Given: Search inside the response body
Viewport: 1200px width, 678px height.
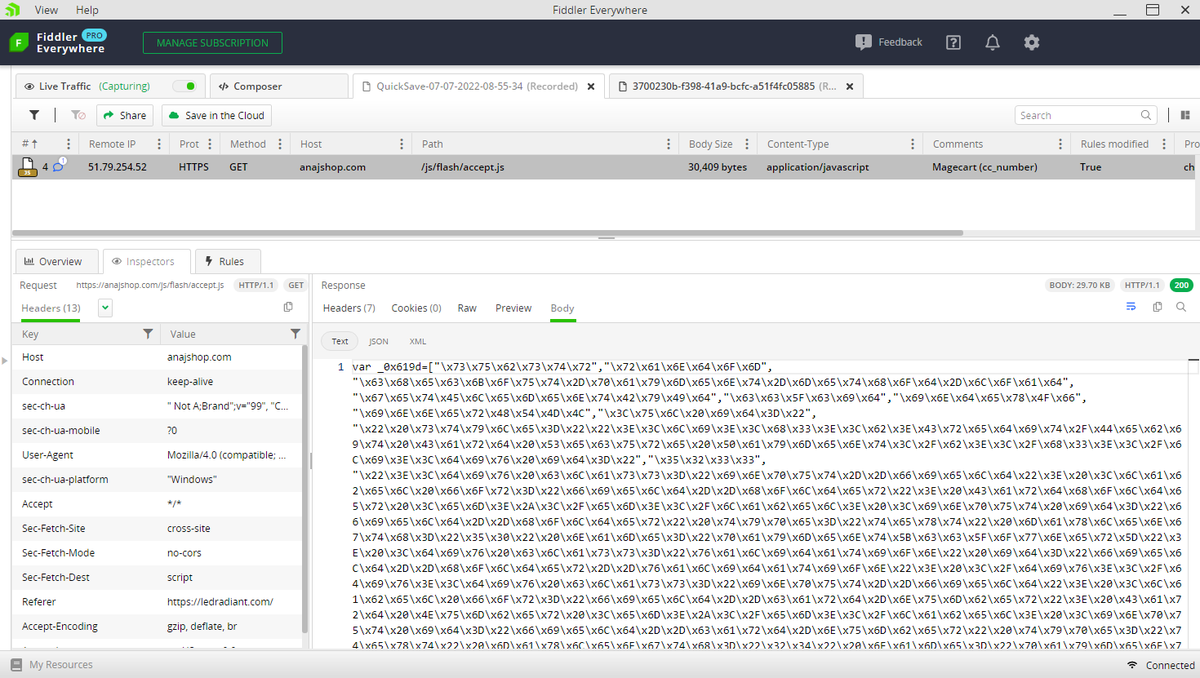Looking at the screenshot, I should (x=1181, y=307).
